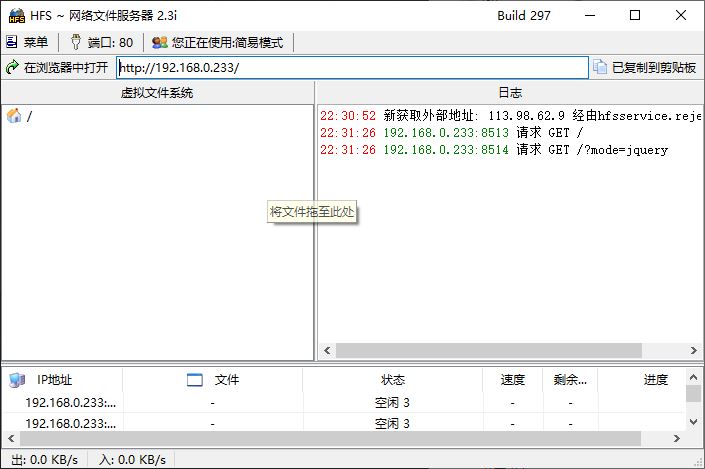The height and width of the screenshot is (469, 705).
Task: Click the green arrow icon beside 在浏览器中打开
Action: 12,67
